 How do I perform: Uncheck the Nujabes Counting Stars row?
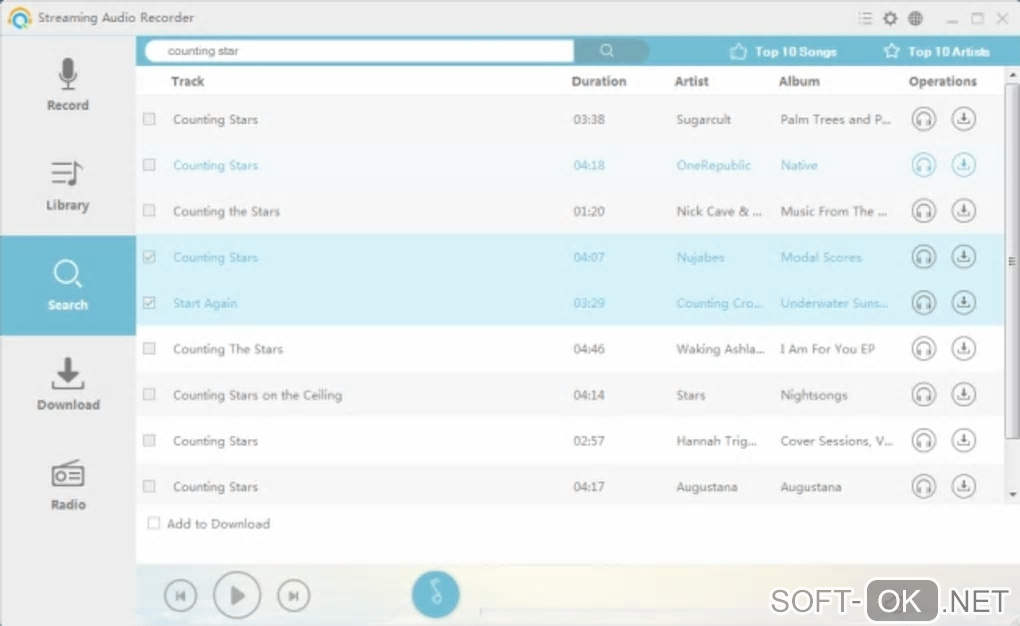(x=149, y=257)
